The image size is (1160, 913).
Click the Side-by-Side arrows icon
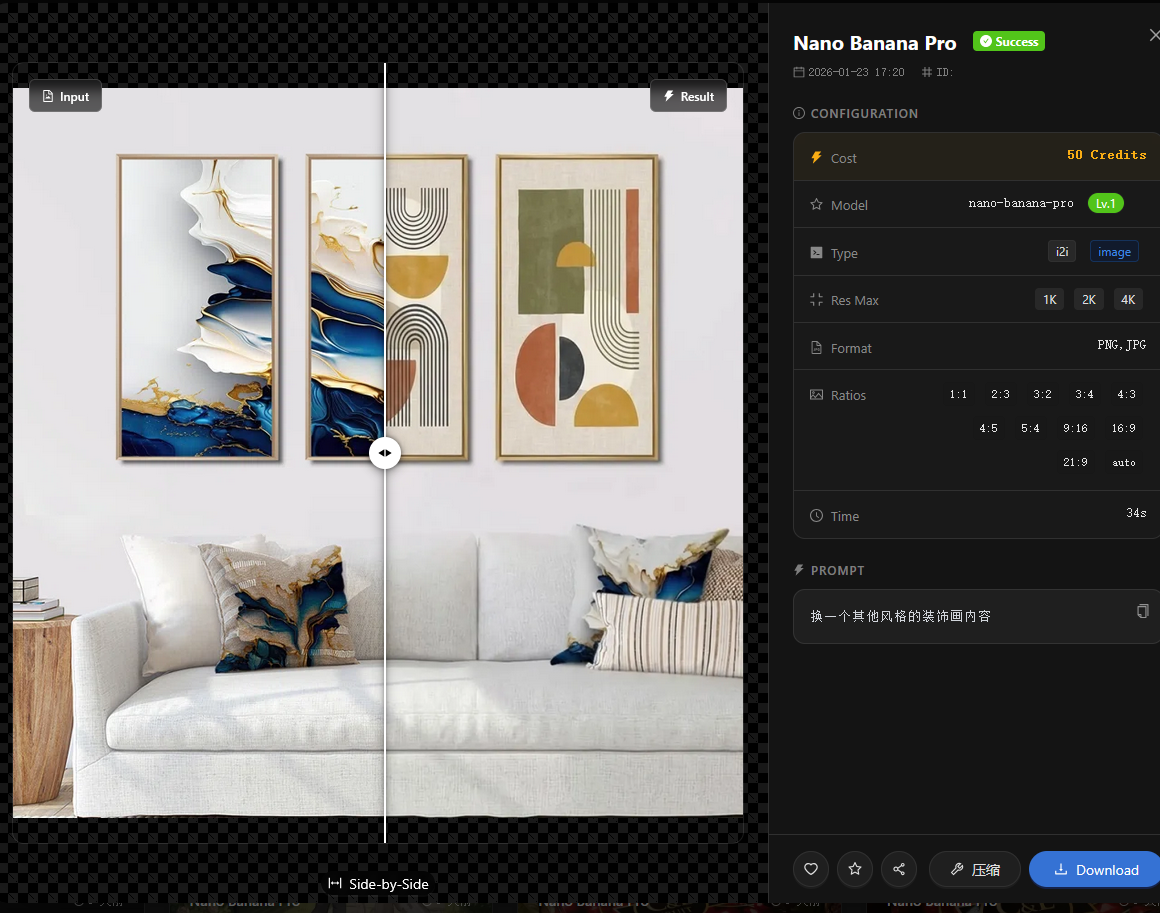coord(335,883)
